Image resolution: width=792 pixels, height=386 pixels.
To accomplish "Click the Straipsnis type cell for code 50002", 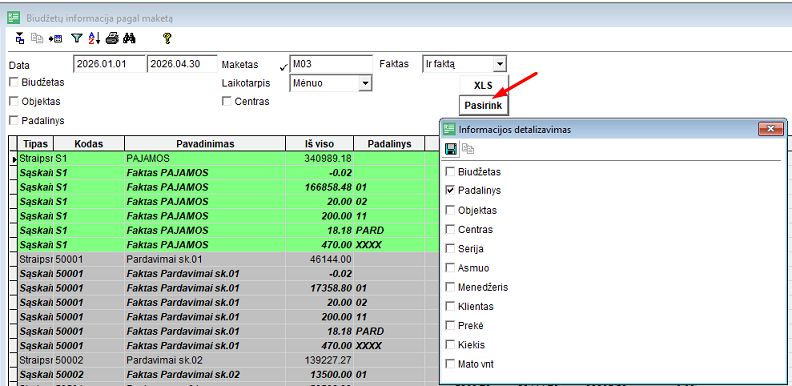I will [35, 360].
